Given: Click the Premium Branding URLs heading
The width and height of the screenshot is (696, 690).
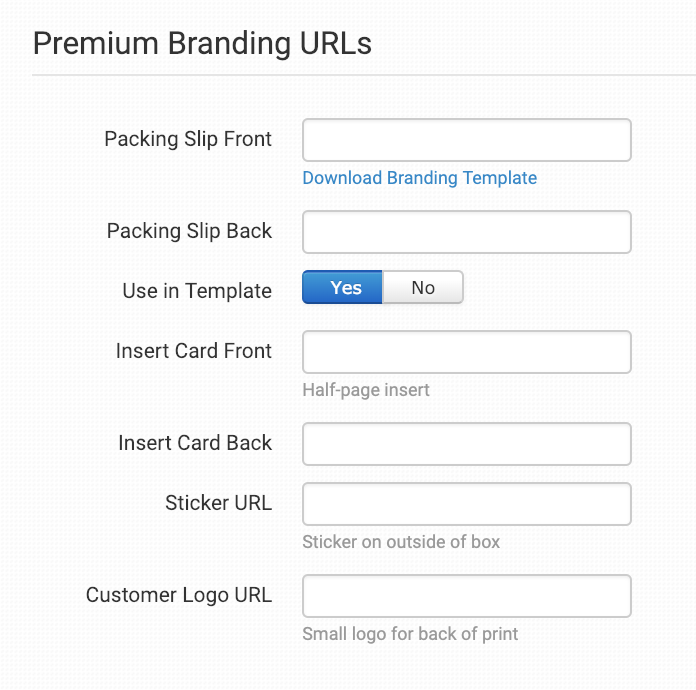Looking at the screenshot, I should pos(202,44).
